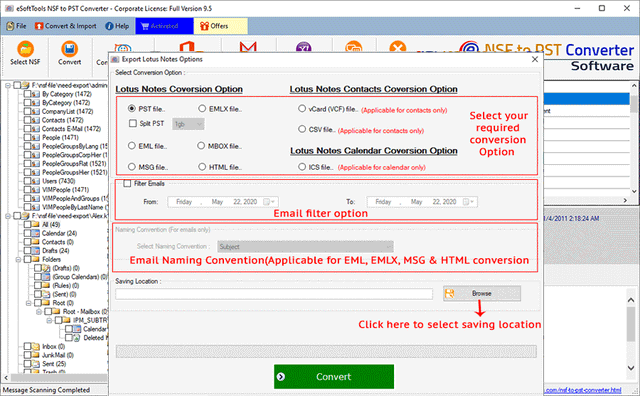Select the EMLX file radio button

202,109
